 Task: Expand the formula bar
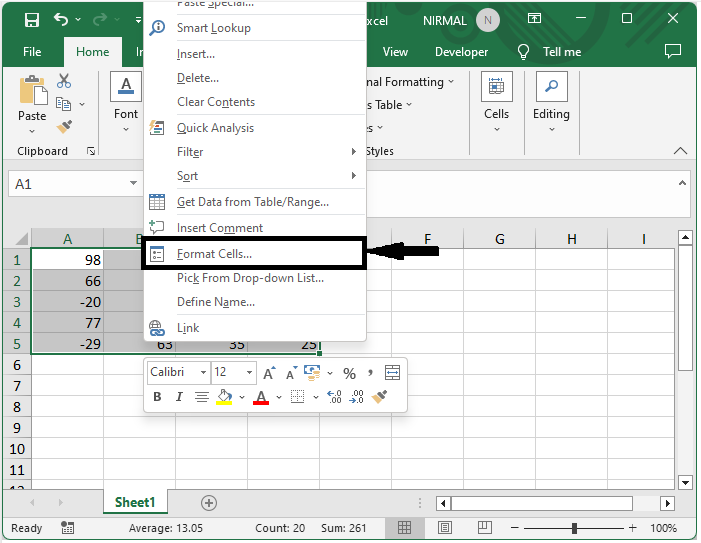(x=682, y=183)
